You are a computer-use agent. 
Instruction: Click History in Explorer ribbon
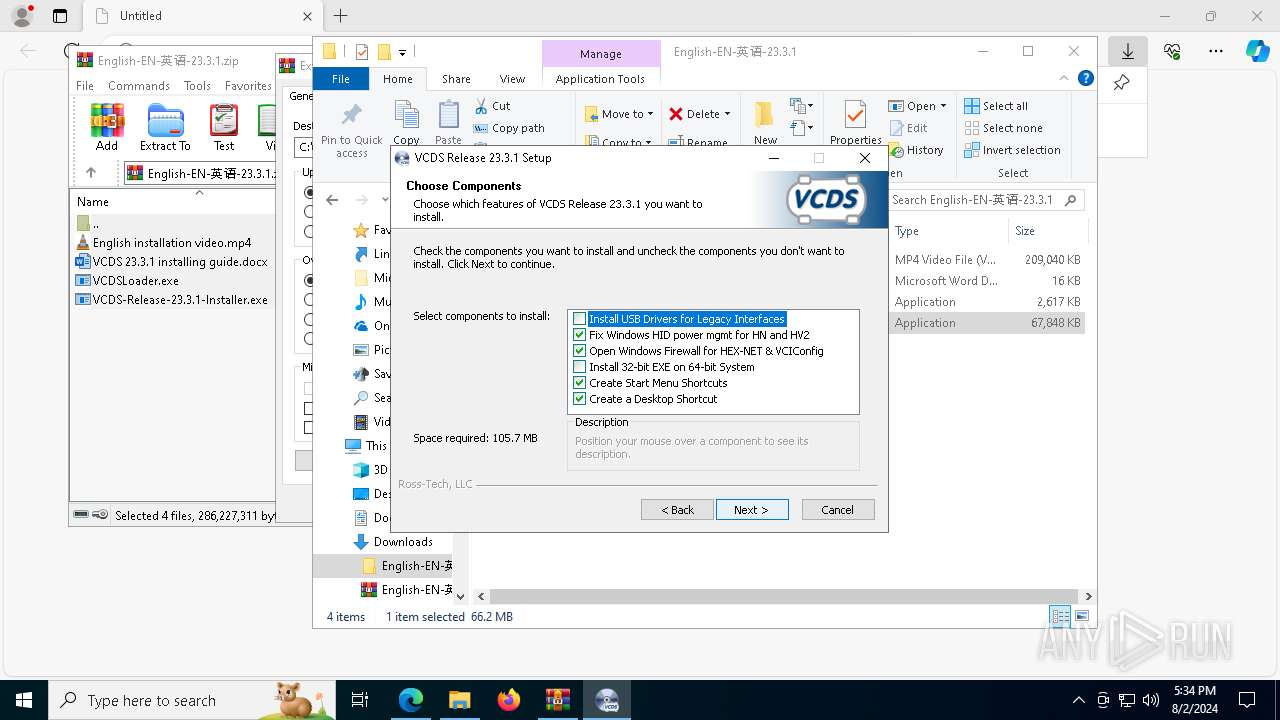(x=916, y=150)
